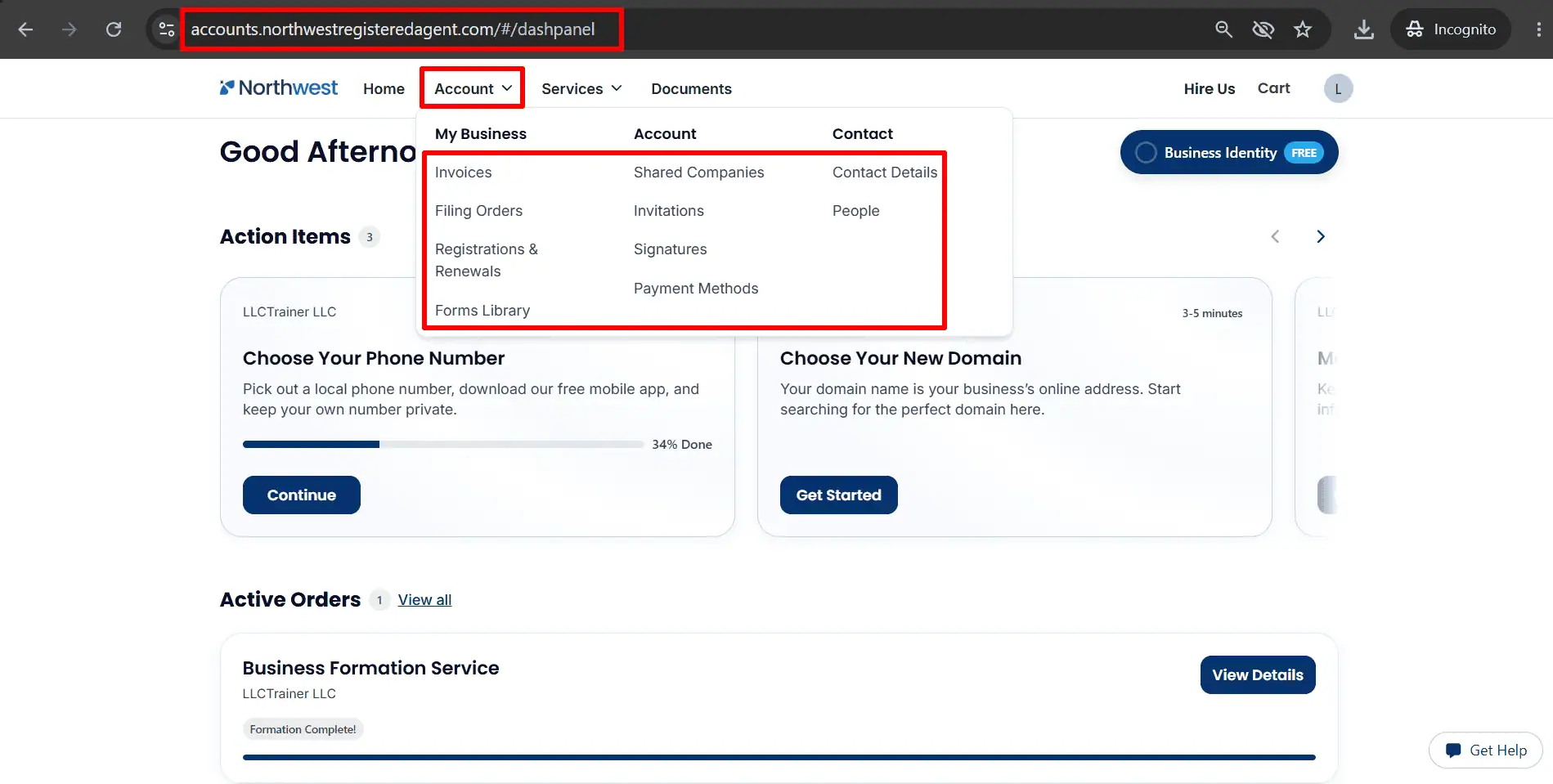Click the eye-slash tracking protection icon
The height and width of the screenshot is (784, 1553).
point(1263,29)
